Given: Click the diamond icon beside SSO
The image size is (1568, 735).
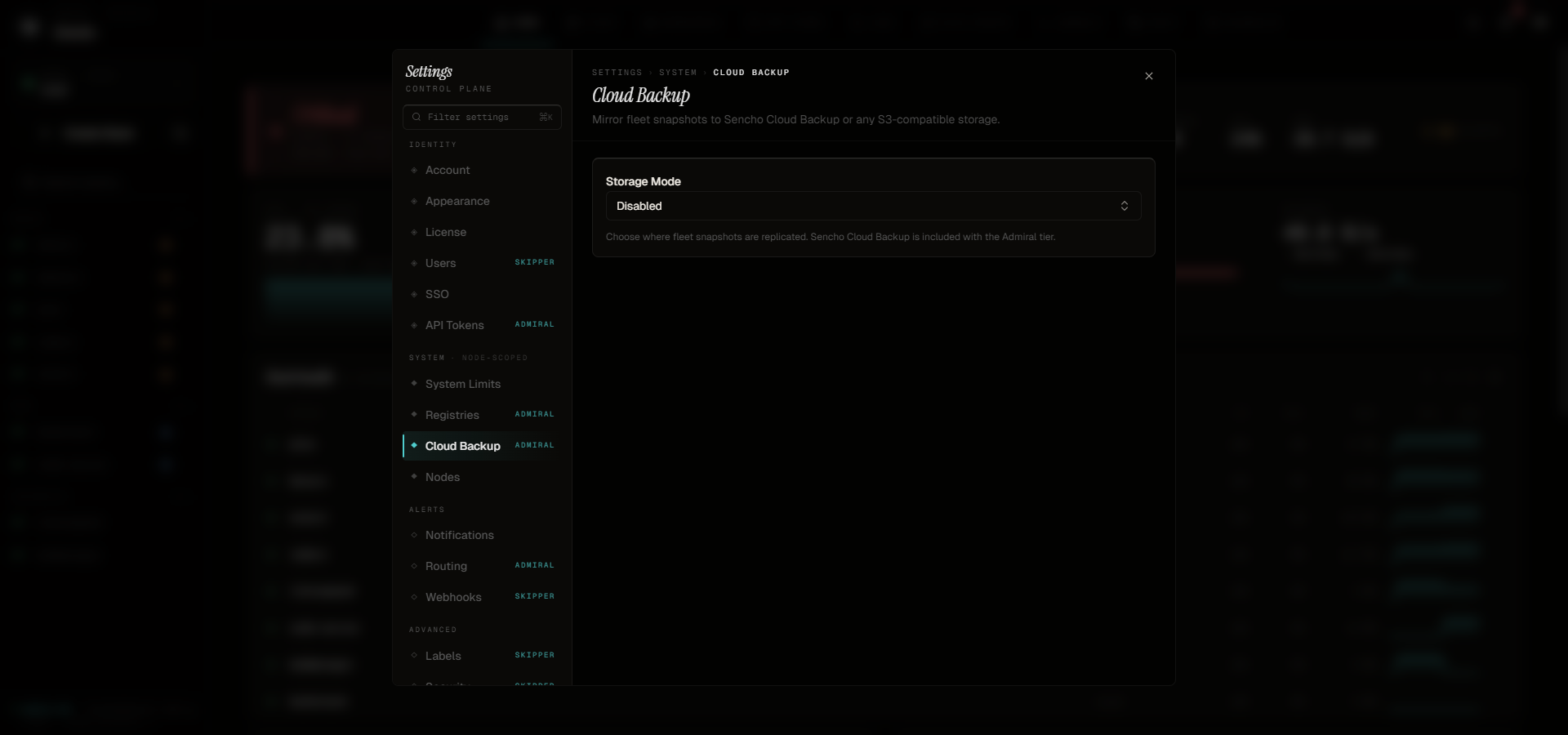Looking at the screenshot, I should (414, 294).
